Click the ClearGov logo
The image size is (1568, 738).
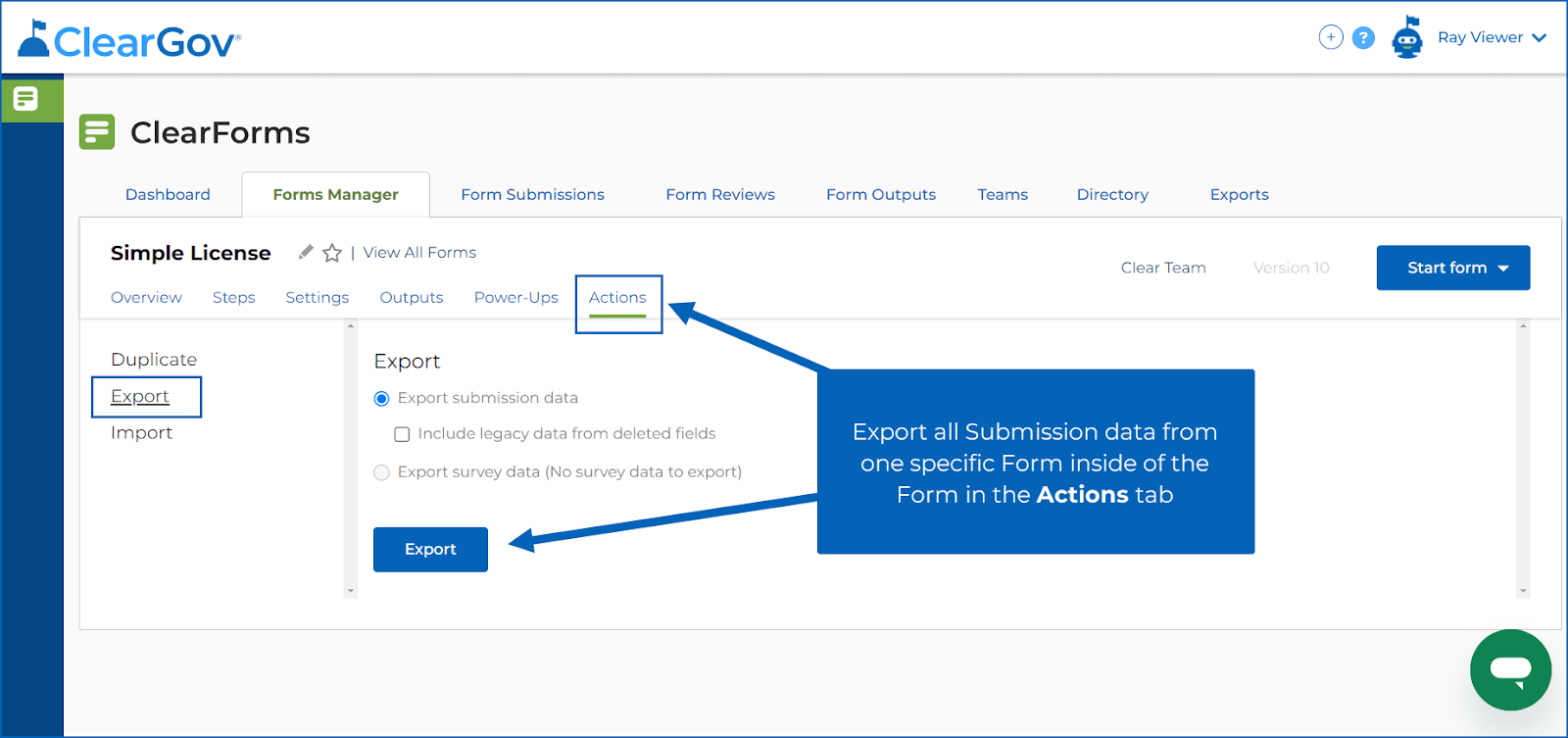click(x=129, y=40)
